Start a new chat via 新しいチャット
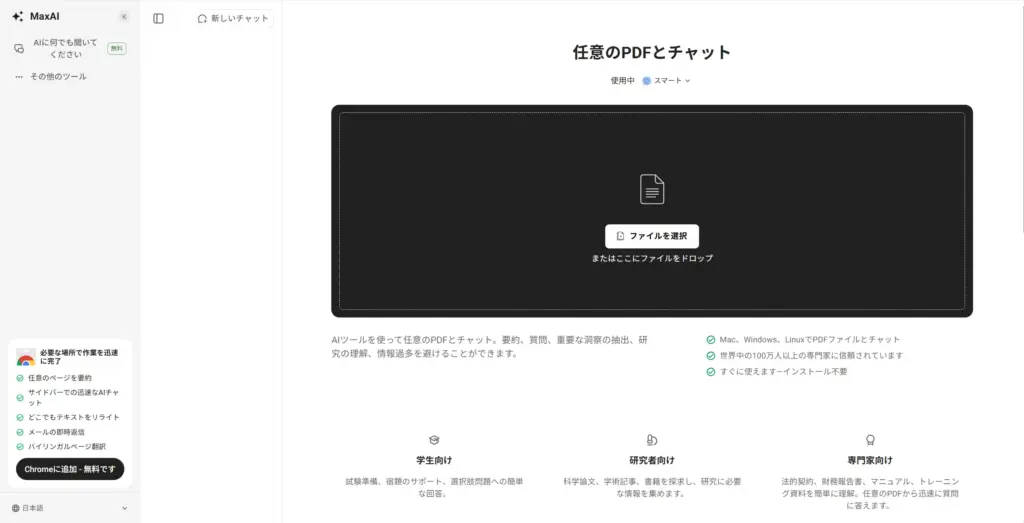This screenshot has height=523, width=1024. (x=233, y=18)
